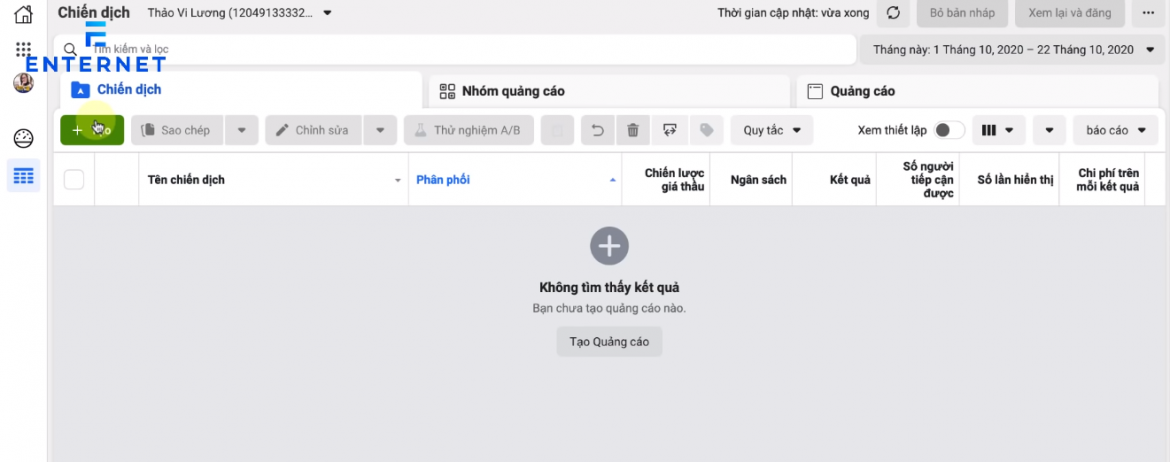
Task: Select the Ads Manager table icon
Action: (23, 176)
